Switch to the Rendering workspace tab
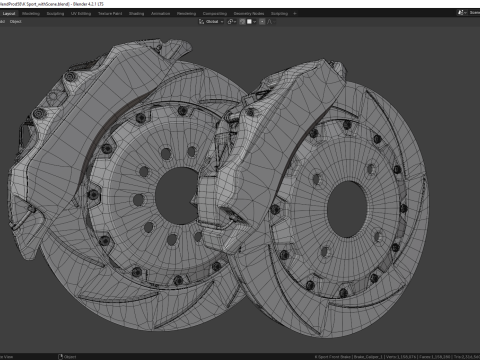This screenshot has height=360, width=480. [x=187, y=14]
